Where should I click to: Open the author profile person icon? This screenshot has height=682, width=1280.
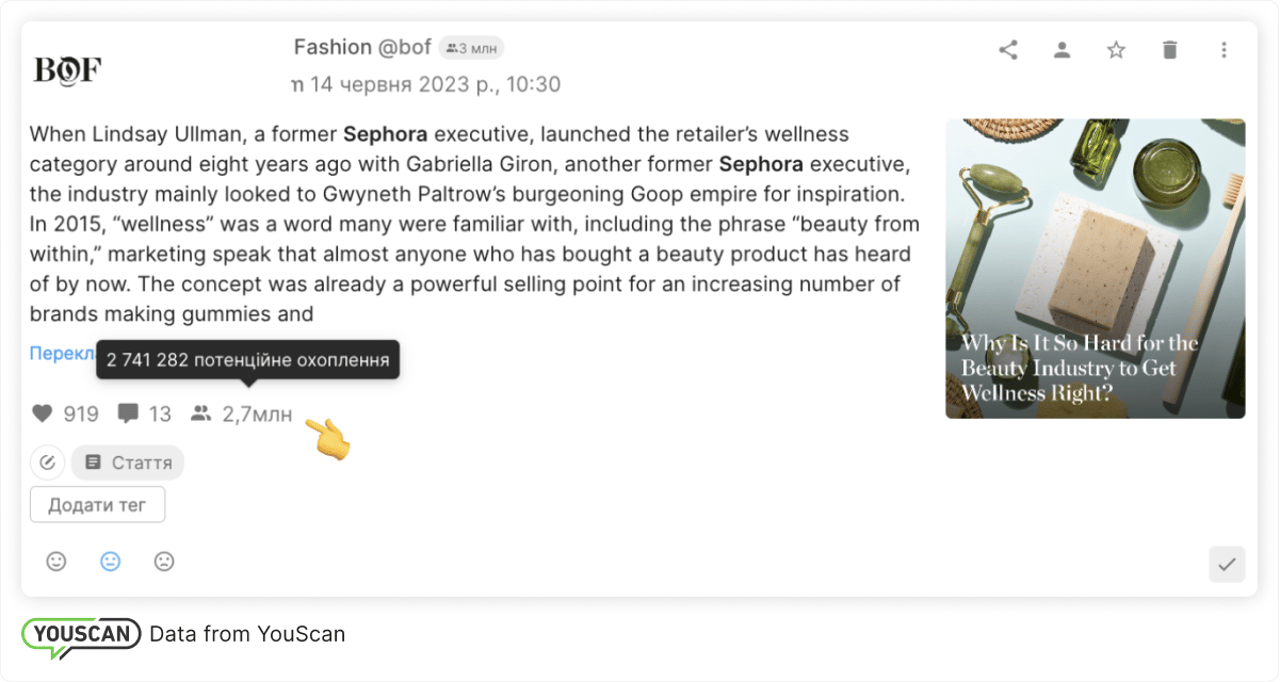(x=1062, y=50)
